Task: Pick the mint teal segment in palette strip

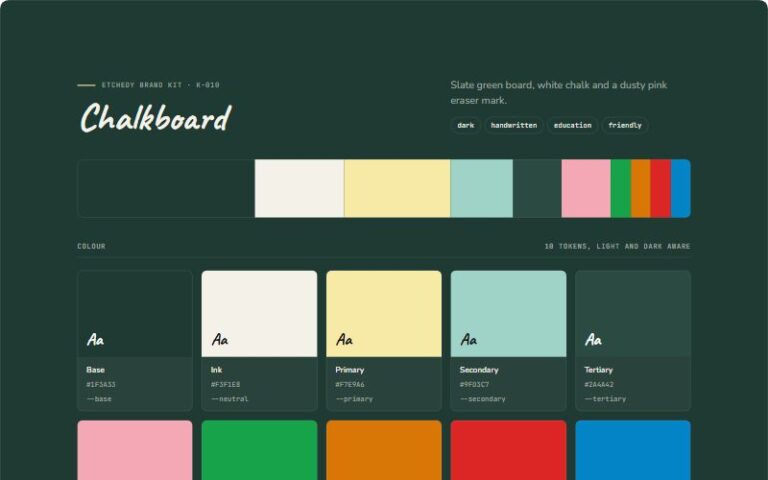Action: pos(481,189)
